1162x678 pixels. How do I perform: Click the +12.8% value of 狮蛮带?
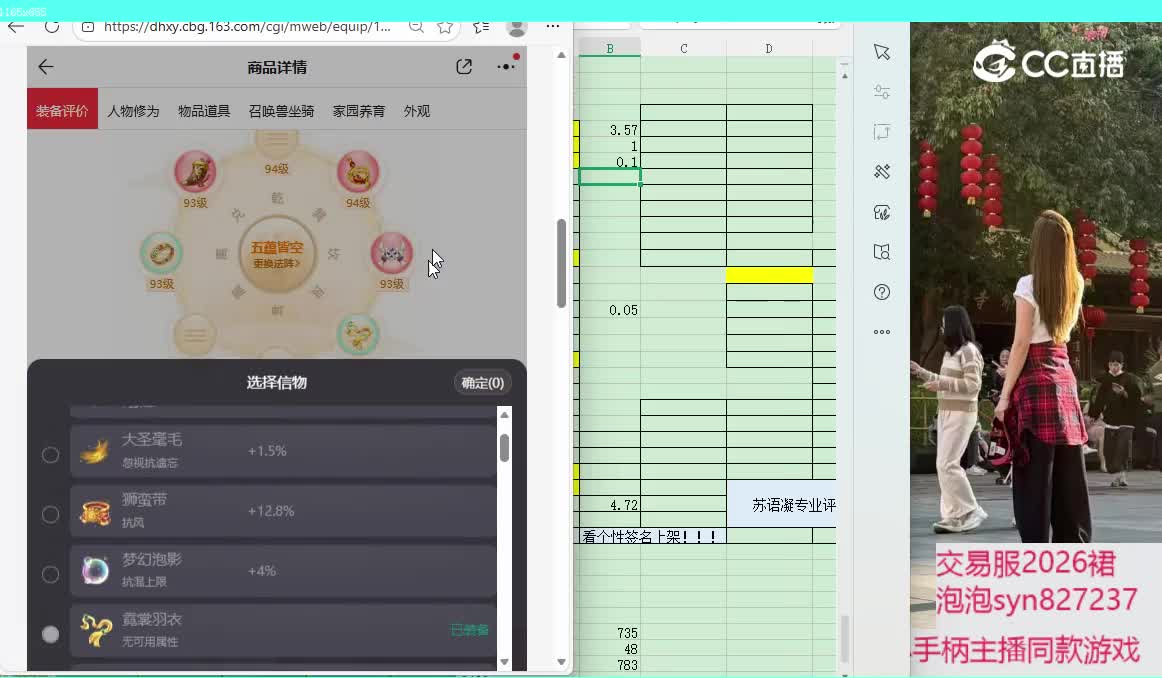click(x=270, y=511)
